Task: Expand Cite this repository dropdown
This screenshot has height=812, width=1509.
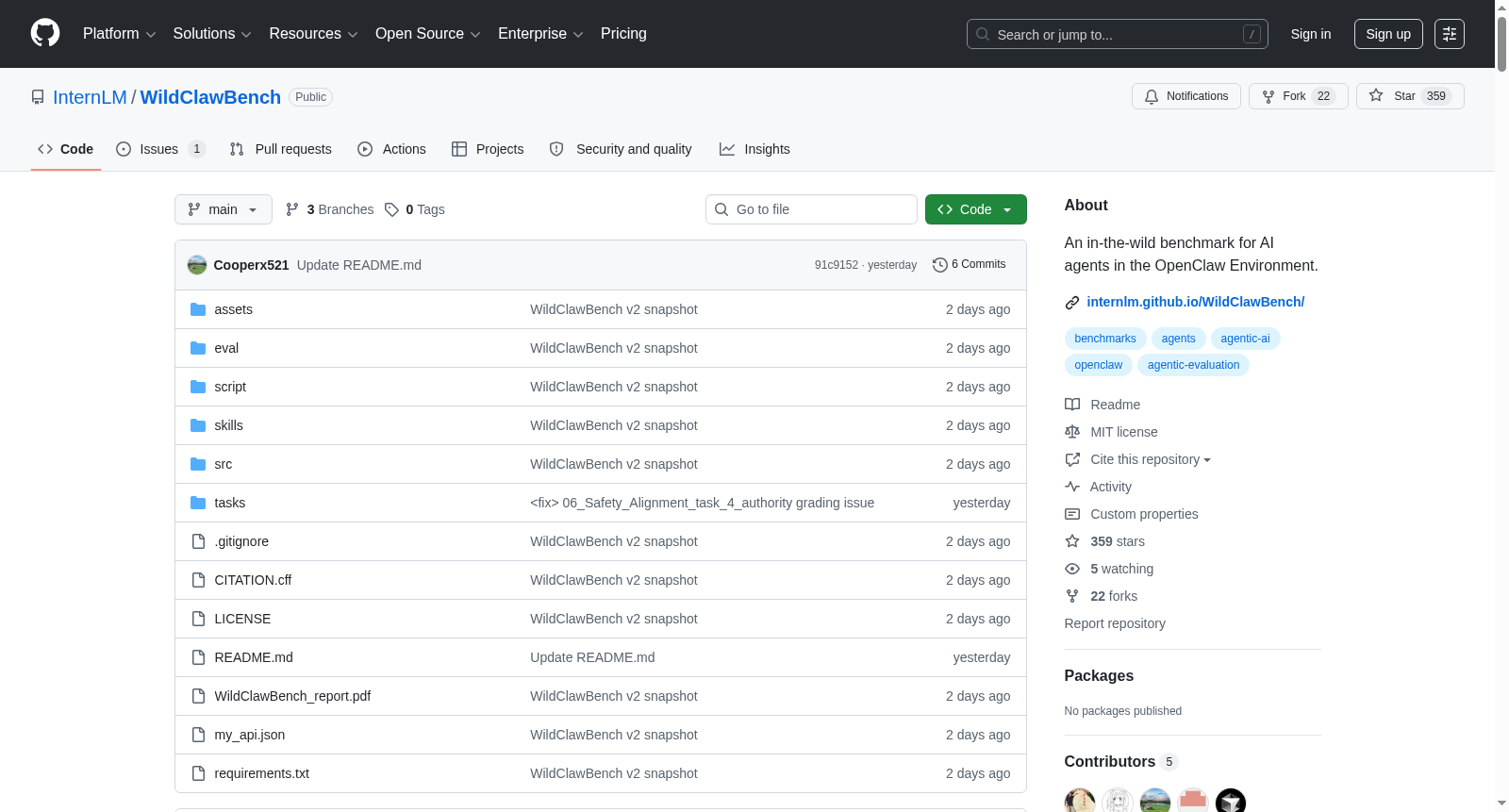Action: click(x=1138, y=459)
